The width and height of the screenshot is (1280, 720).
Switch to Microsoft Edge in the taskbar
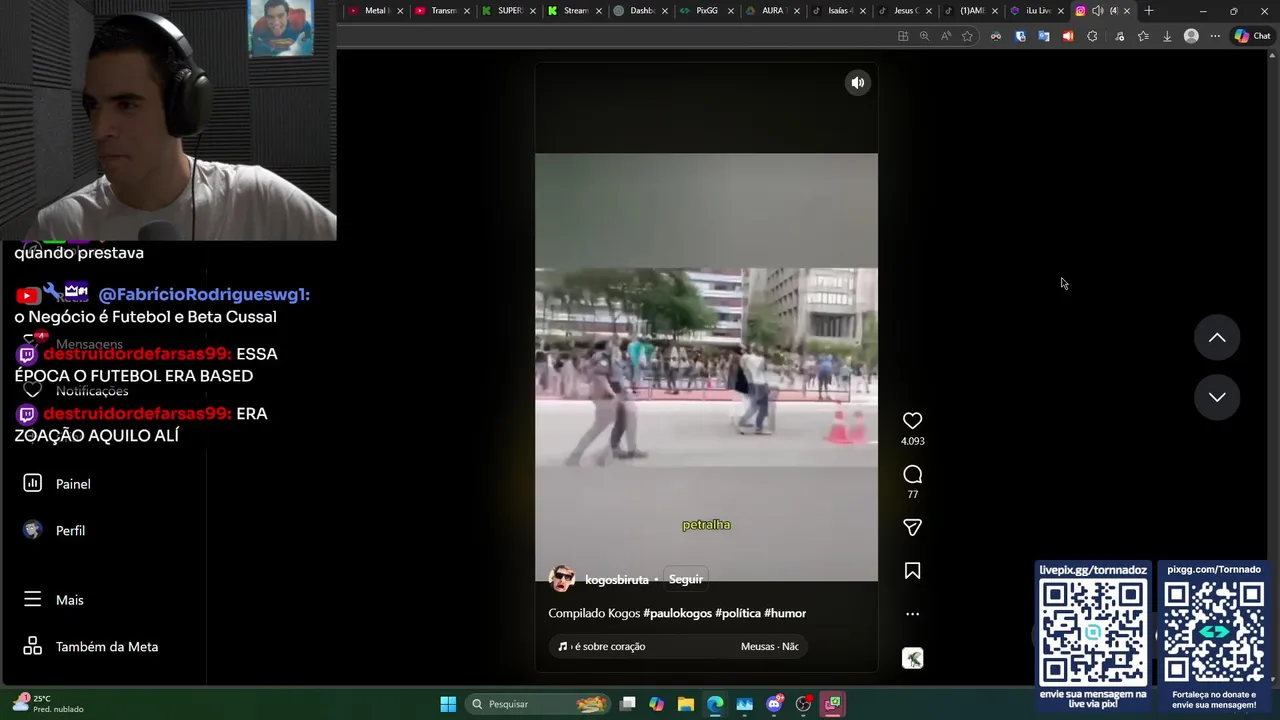click(x=715, y=704)
